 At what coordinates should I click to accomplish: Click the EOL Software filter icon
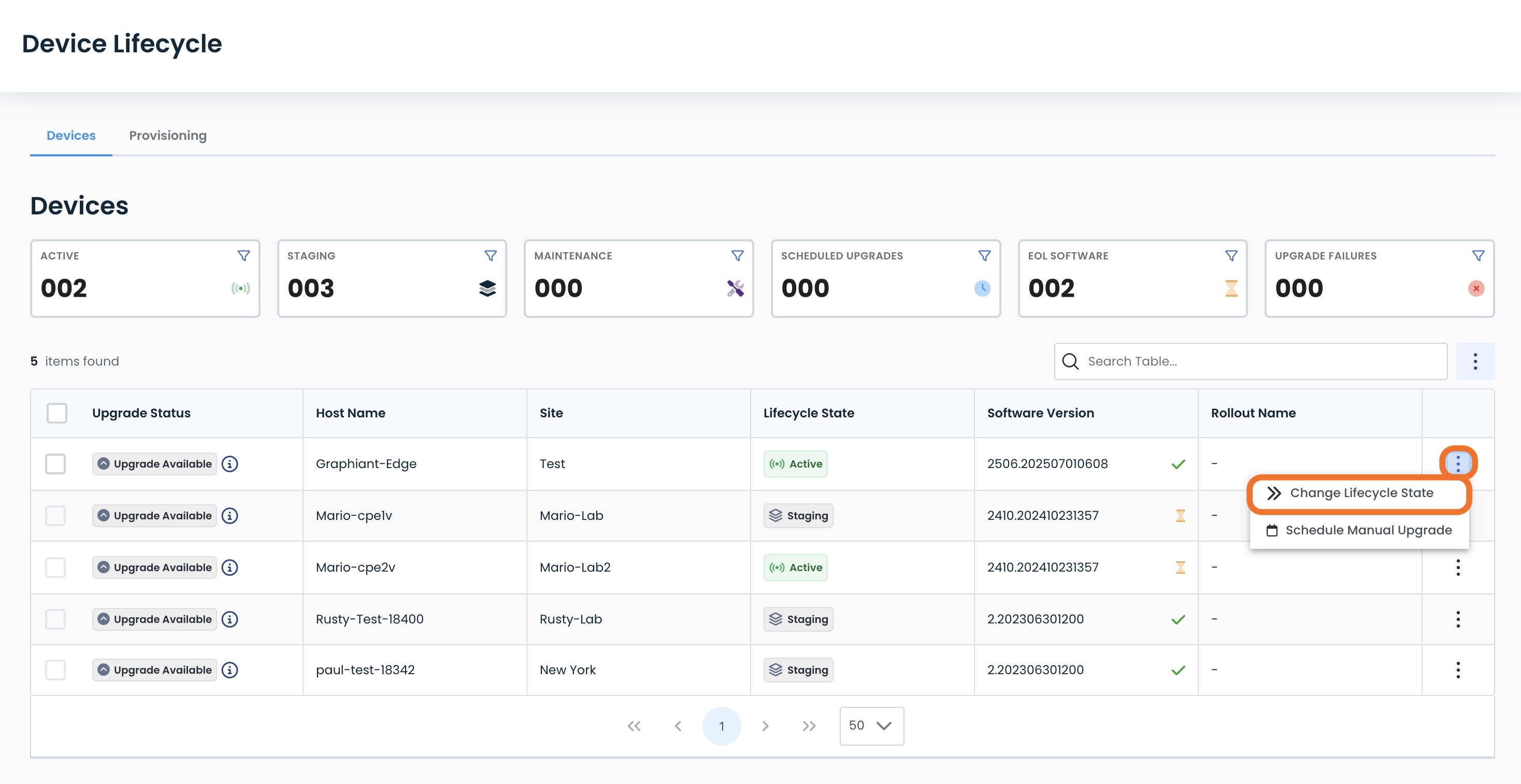click(x=1231, y=256)
